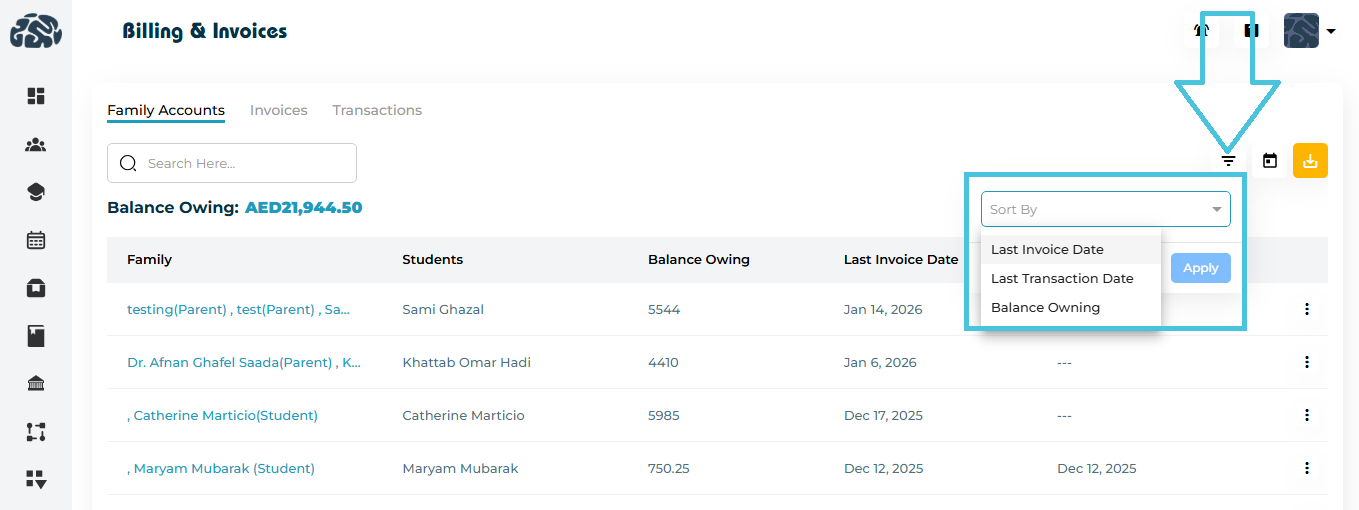
Task: Open the book icon in the sidebar
Action: coord(36,336)
